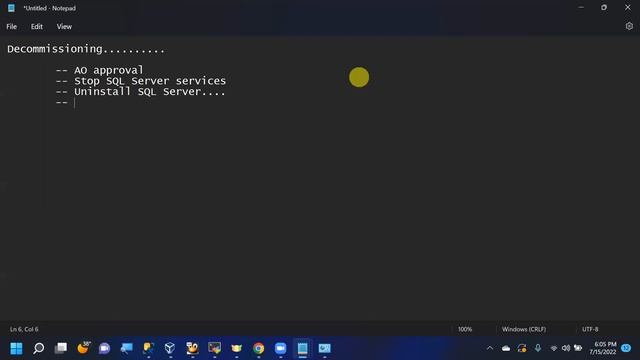Close the Notepad window
The width and height of the screenshot is (640, 360).
coord(628,7)
